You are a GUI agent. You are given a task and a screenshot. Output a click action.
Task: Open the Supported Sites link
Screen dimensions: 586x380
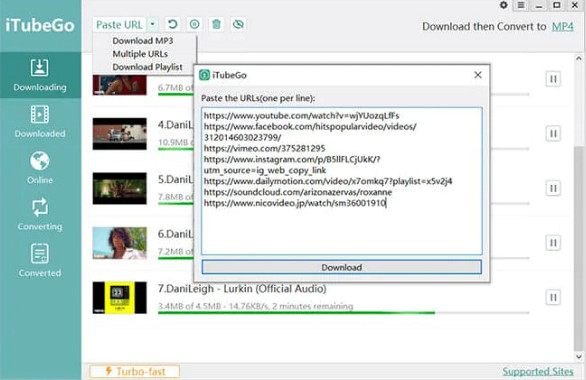(x=538, y=371)
